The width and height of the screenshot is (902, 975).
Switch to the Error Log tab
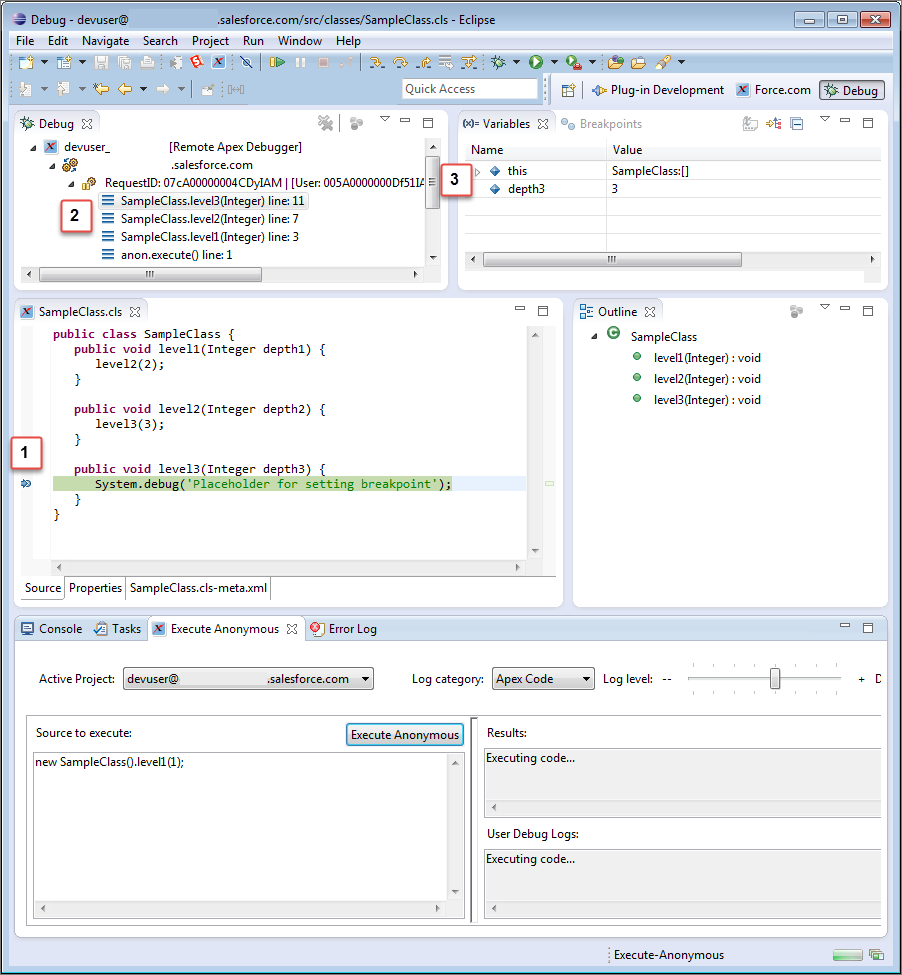tap(343, 629)
